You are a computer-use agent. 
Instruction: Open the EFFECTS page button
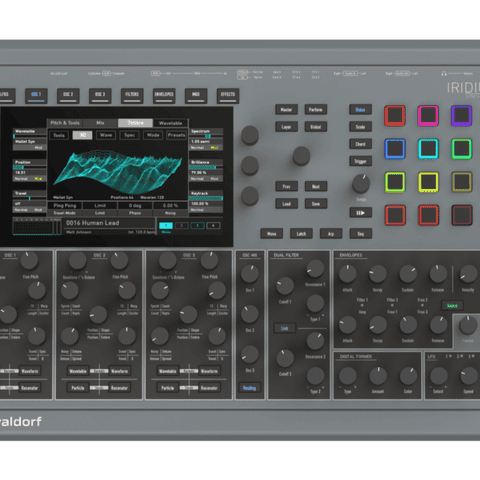click(x=228, y=95)
